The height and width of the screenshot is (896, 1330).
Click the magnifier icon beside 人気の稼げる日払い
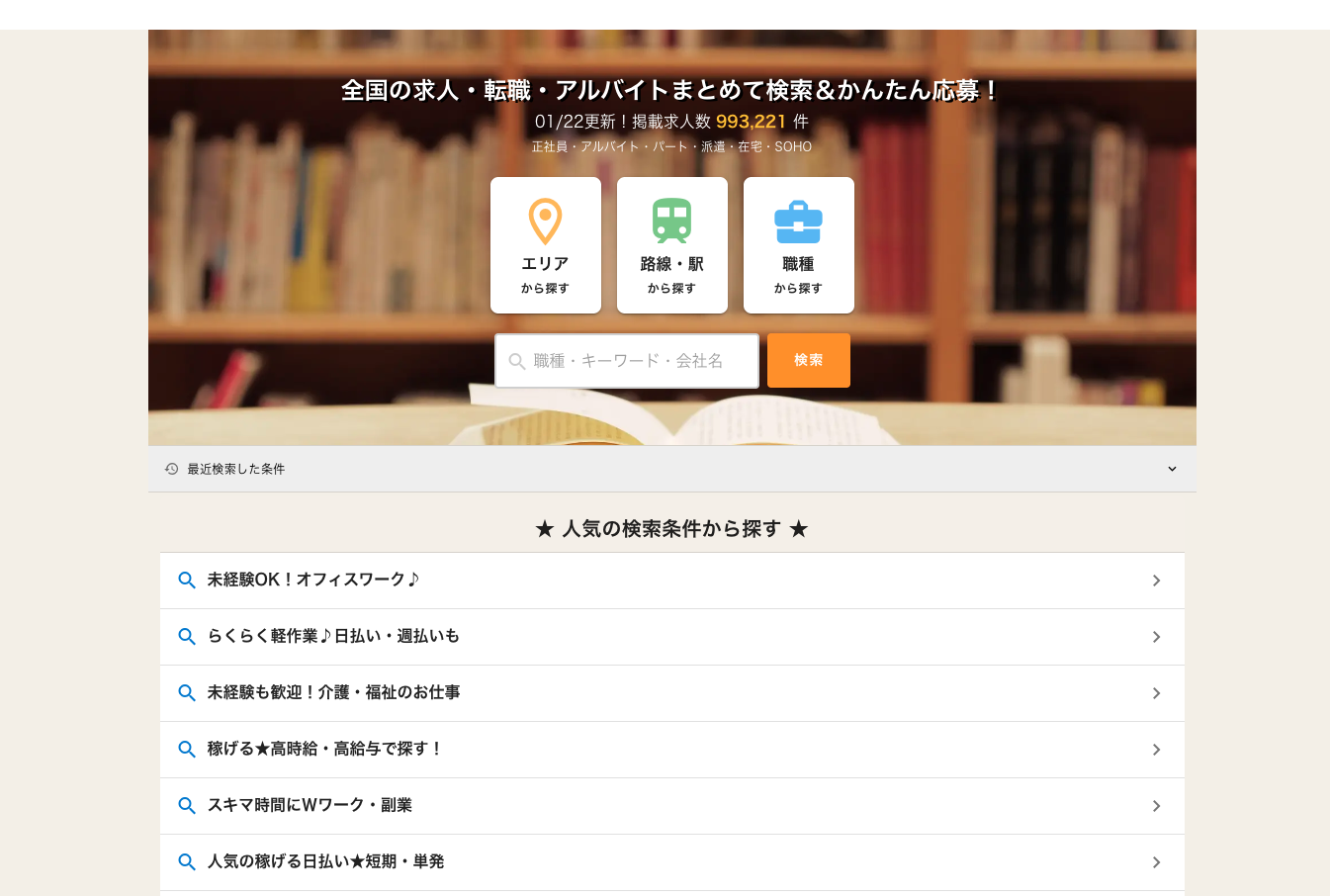(x=186, y=862)
